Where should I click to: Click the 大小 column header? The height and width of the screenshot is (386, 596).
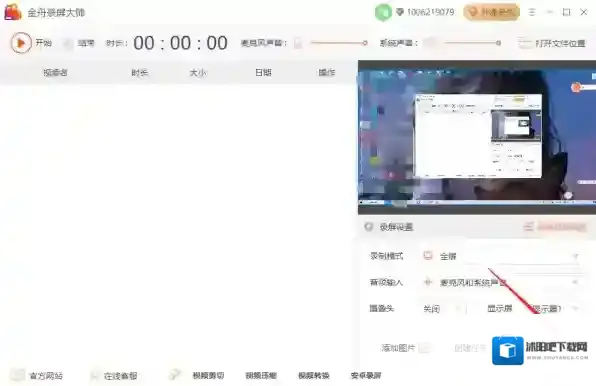[198, 72]
